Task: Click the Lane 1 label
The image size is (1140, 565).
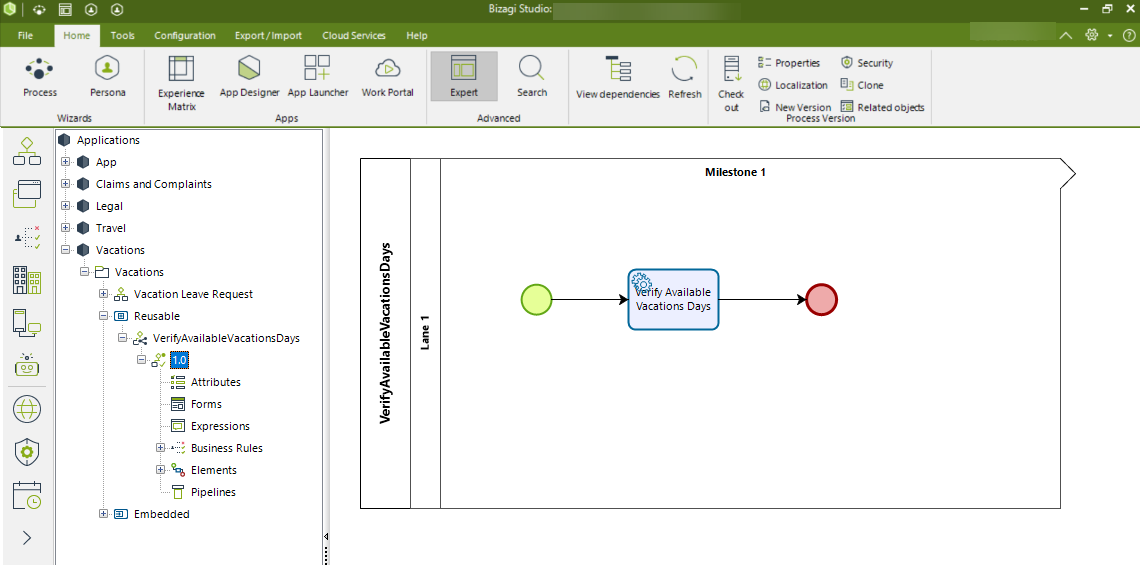Action: pos(425,332)
